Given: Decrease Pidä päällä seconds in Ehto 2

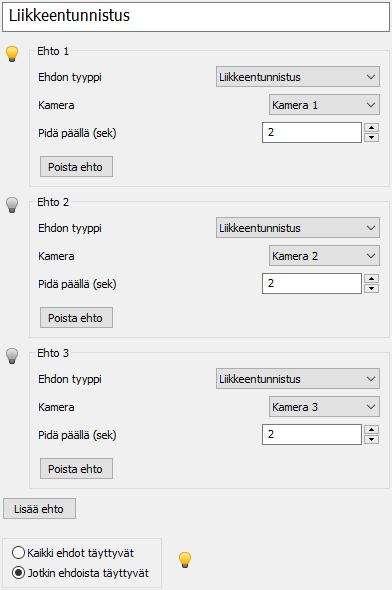Looking at the screenshot, I should point(371,289).
